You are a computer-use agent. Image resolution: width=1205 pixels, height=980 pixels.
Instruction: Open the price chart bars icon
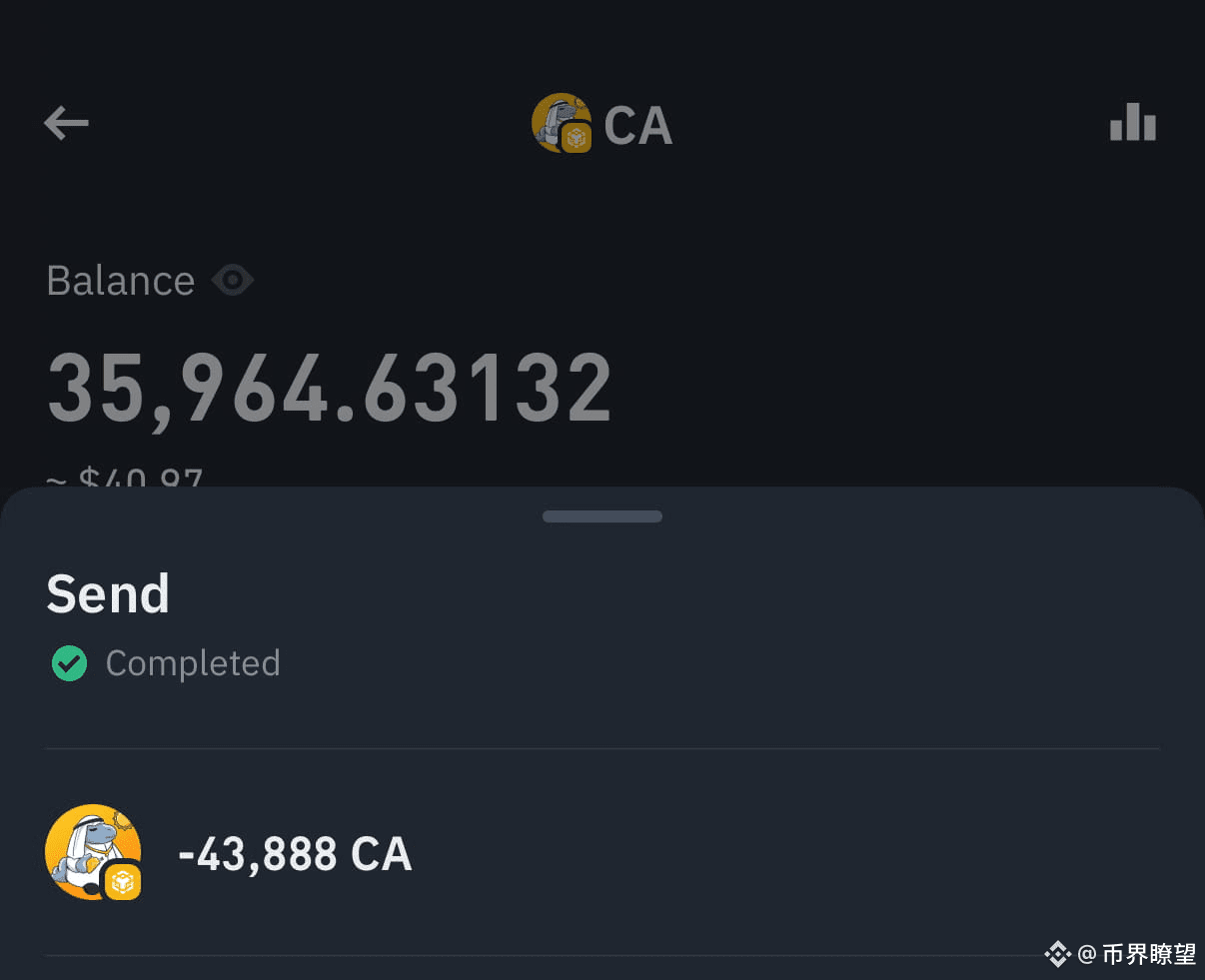[1133, 122]
